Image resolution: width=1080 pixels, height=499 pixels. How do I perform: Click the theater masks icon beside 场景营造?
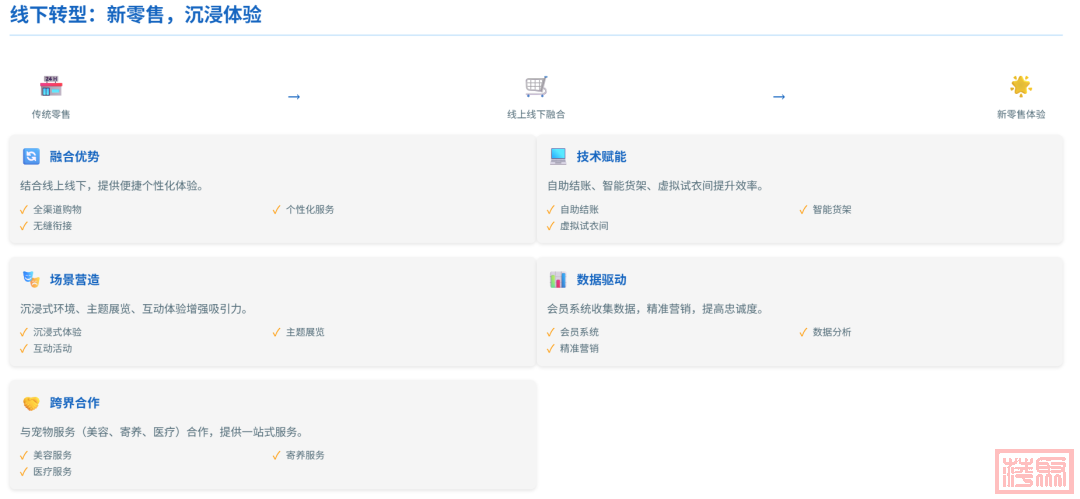(x=31, y=280)
